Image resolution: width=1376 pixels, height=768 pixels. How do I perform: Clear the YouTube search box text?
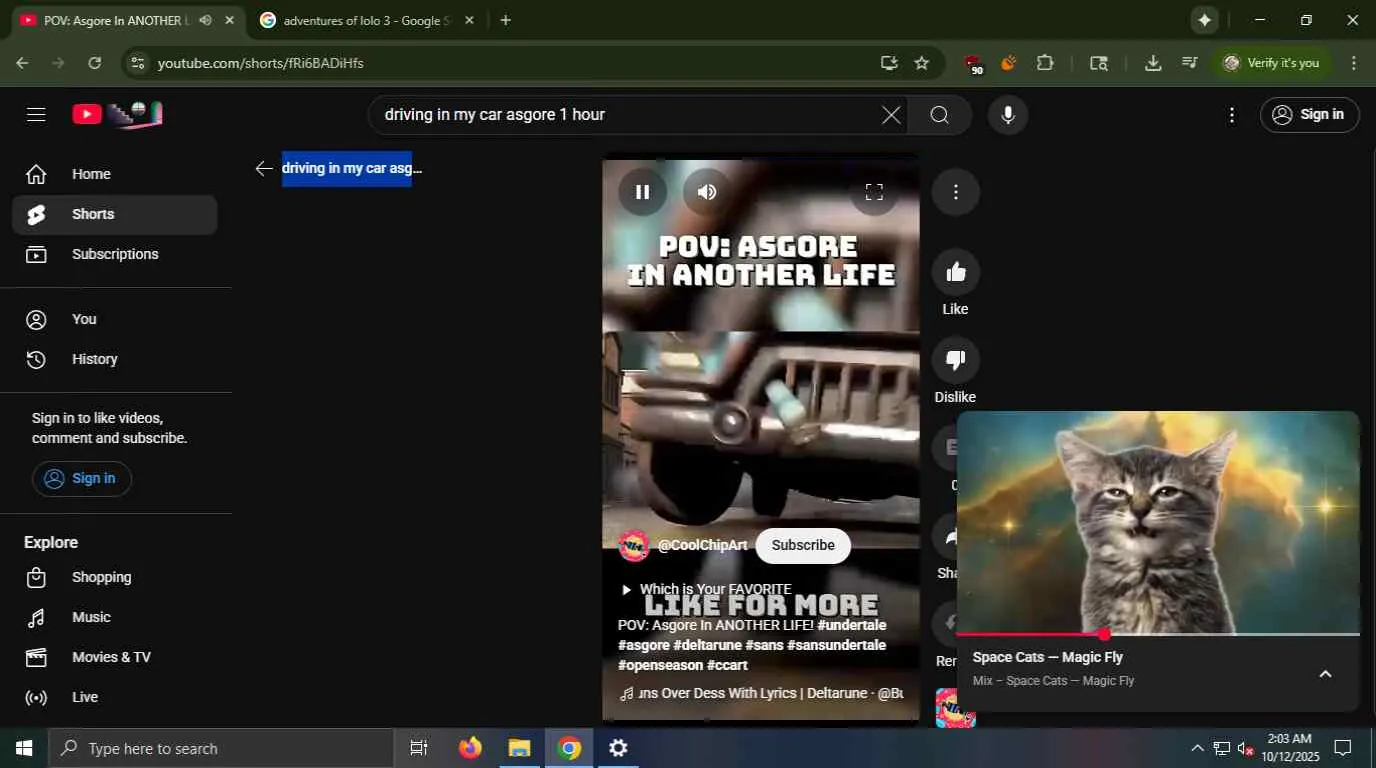890,115
